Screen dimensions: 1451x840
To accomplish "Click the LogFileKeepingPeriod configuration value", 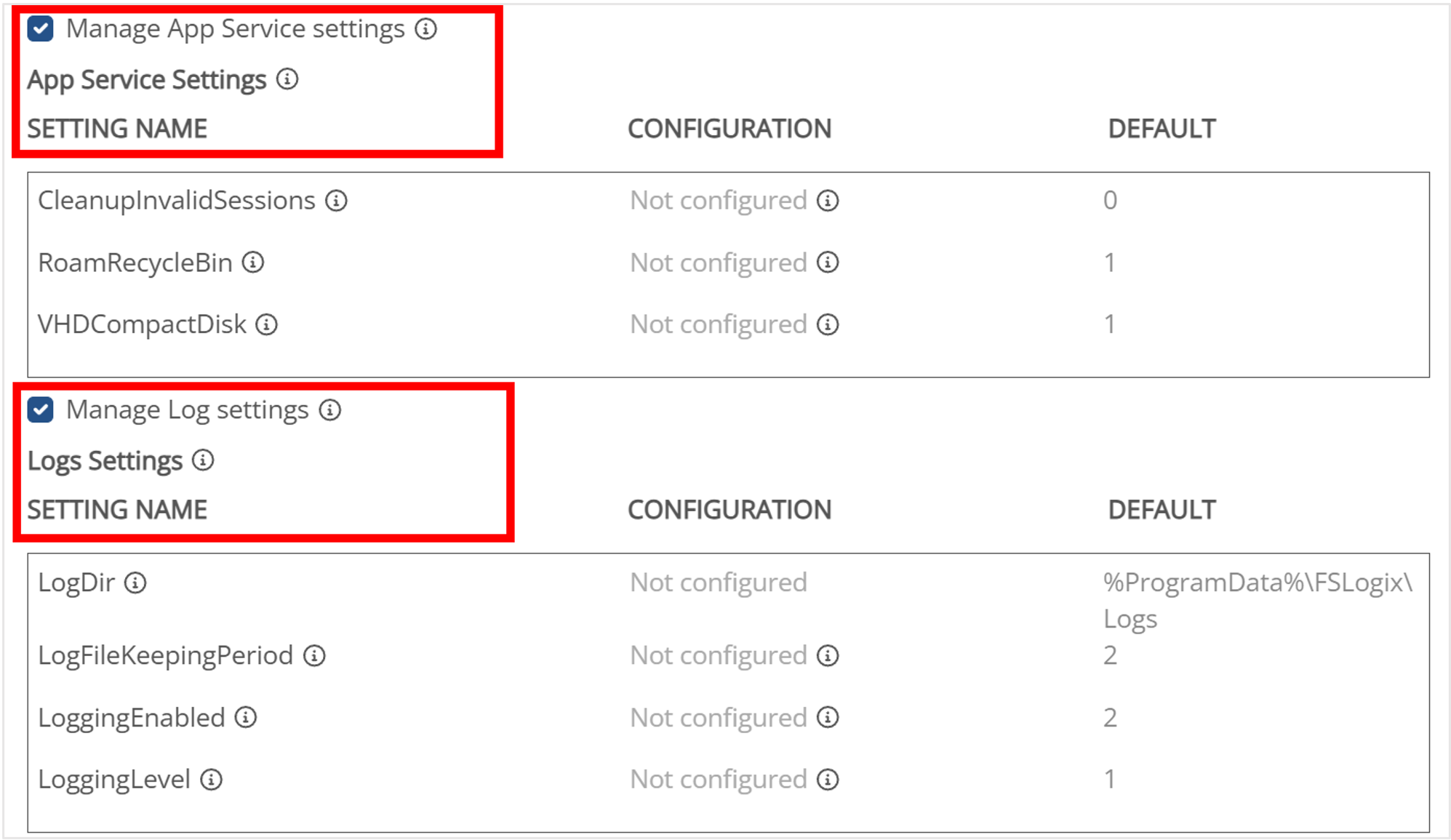I will click(x=718, y=656).
